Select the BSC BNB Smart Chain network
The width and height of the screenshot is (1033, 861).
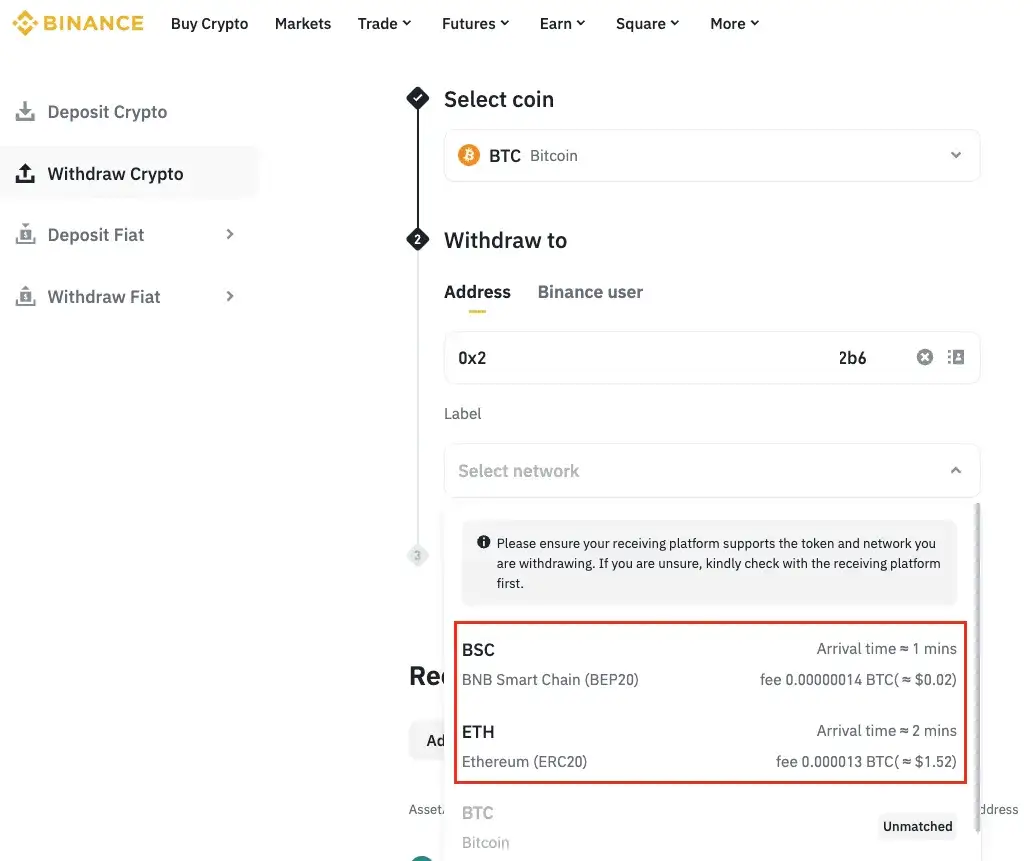[x=710, y=663]
